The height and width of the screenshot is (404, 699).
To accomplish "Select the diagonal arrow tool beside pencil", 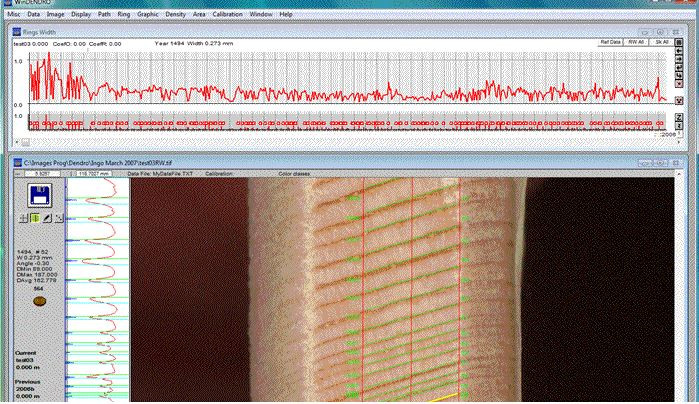I will pos(59,218).
